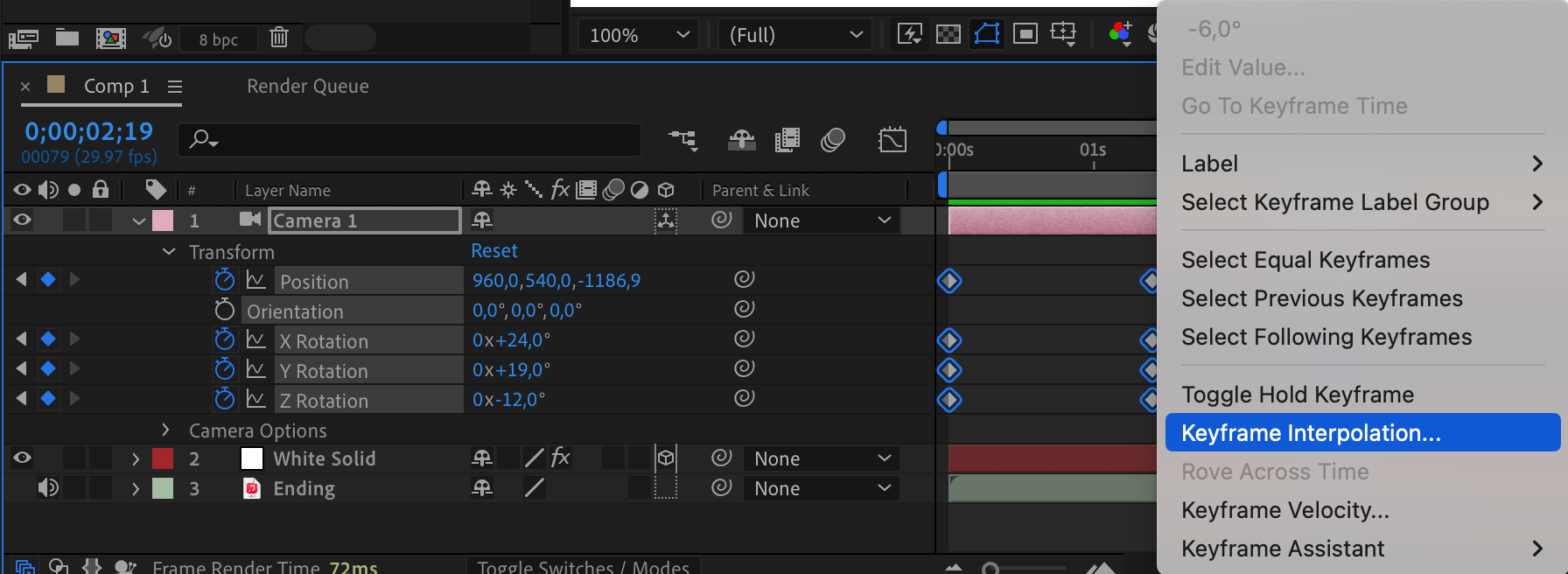Mute the Ending layer audio
The width and height of the screenshot is (1568, 574).
[48, 487]
